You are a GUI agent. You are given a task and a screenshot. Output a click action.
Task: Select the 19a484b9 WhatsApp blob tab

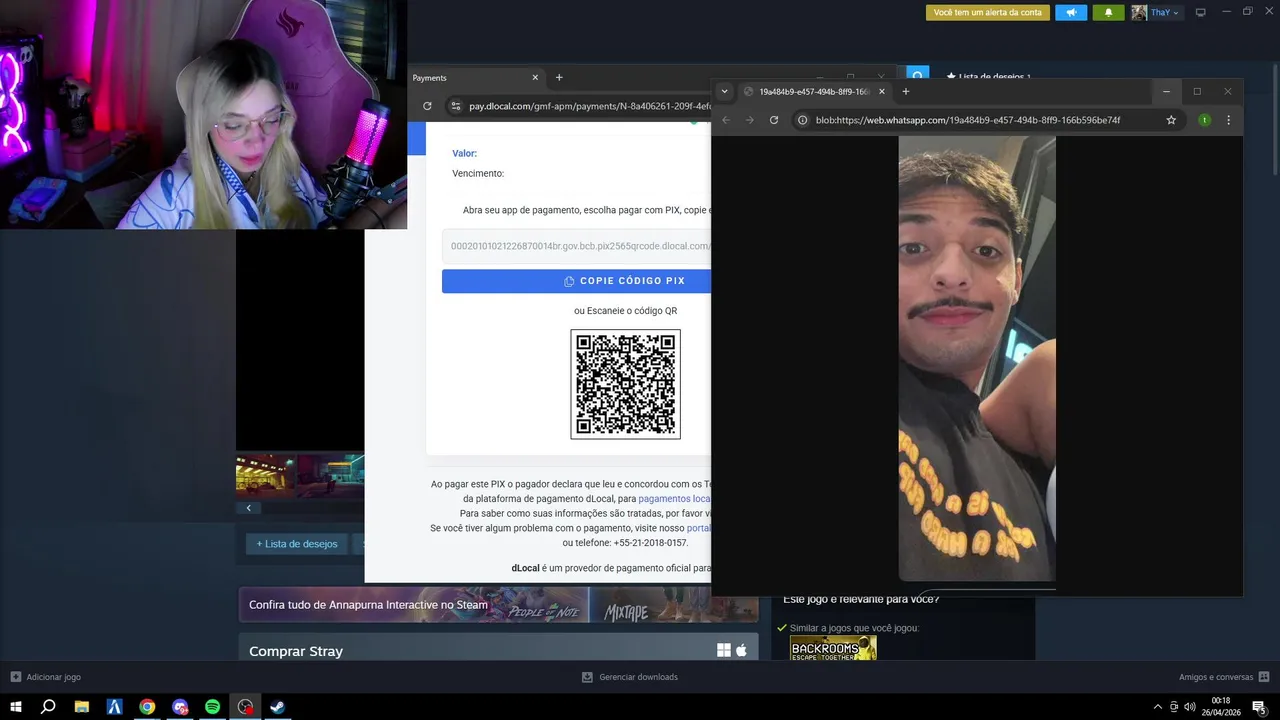point(814,91)
